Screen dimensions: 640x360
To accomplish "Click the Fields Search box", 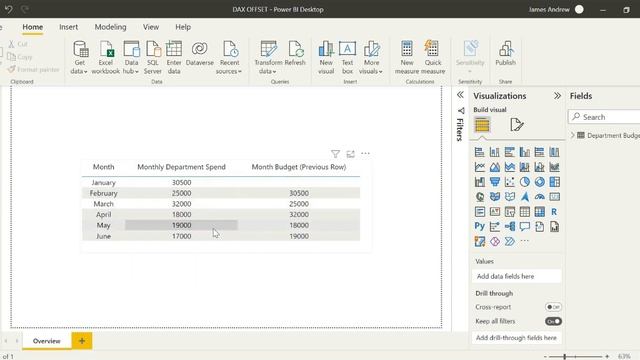I will [604, 117].
